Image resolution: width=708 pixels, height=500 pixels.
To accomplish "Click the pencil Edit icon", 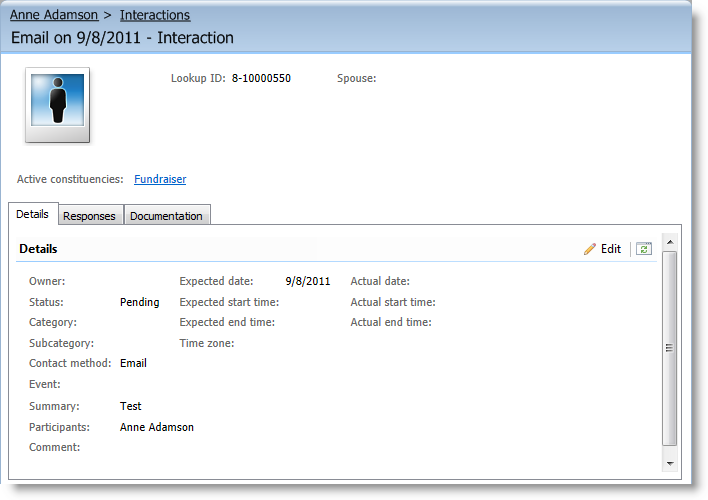I will [590, 249].
